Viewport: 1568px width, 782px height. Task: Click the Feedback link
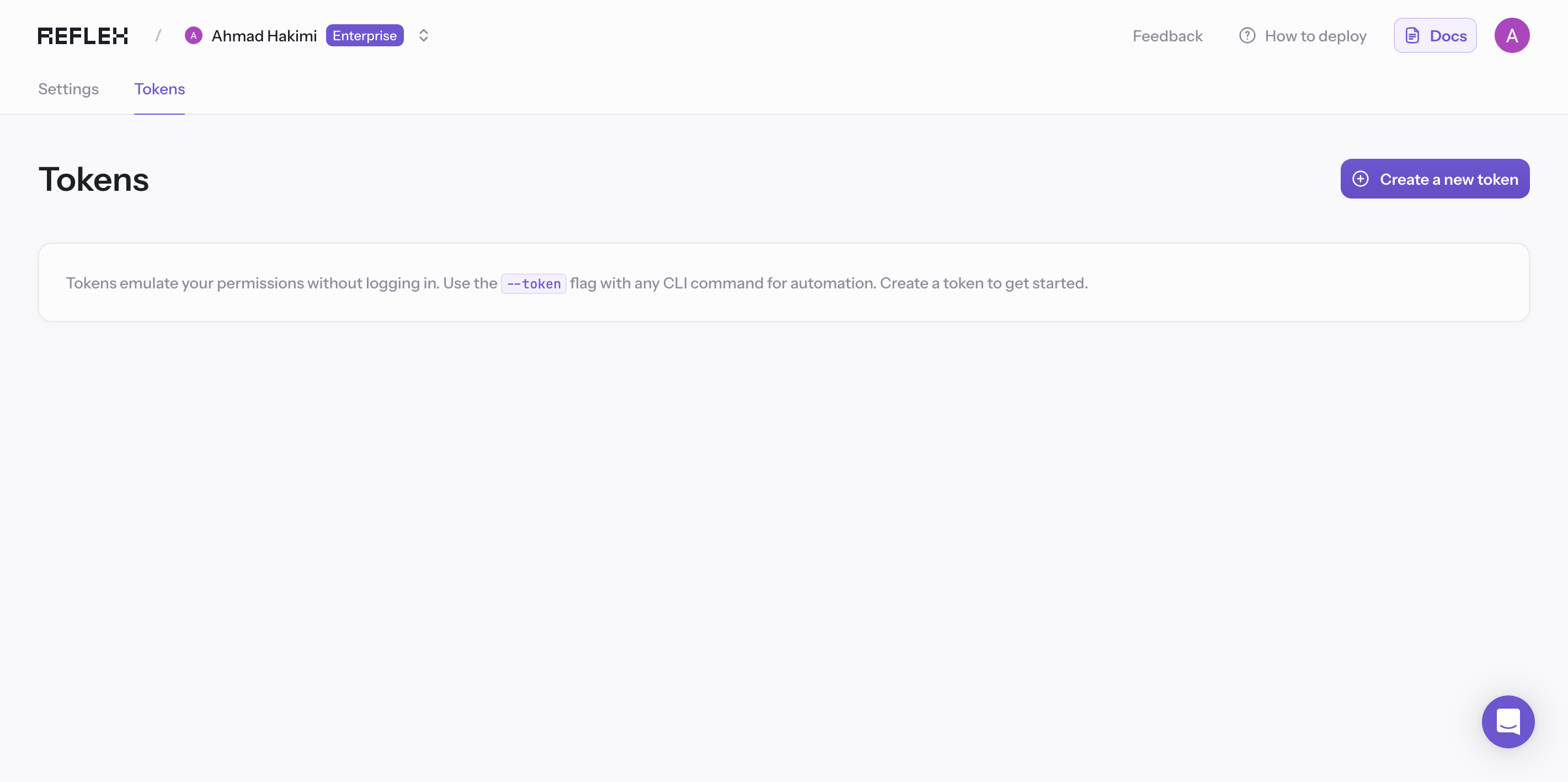(1167, 35)
